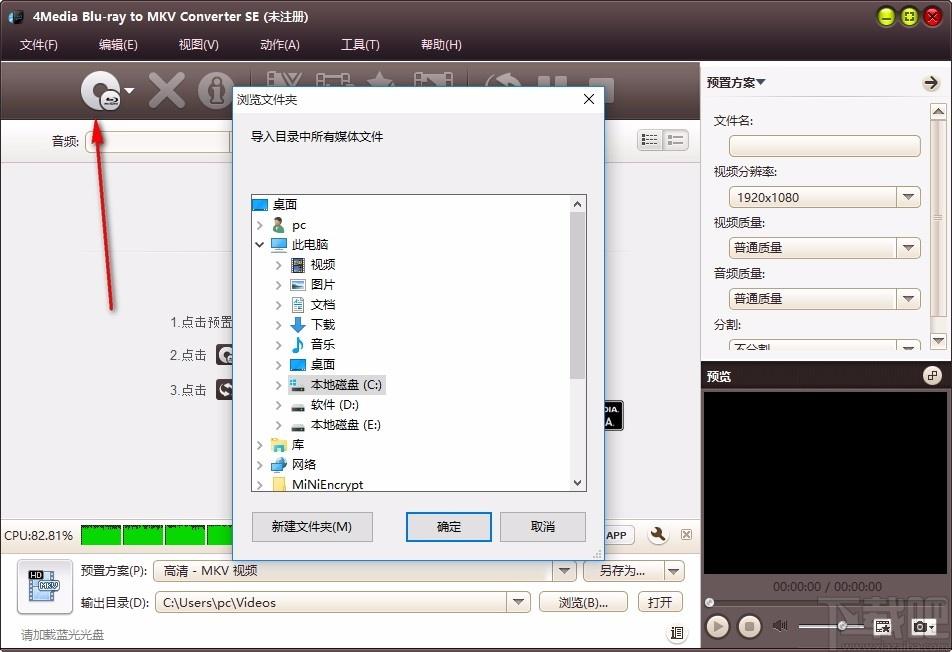
Task: Open the 工具(T) menu
Action: [x=360, y=44]
